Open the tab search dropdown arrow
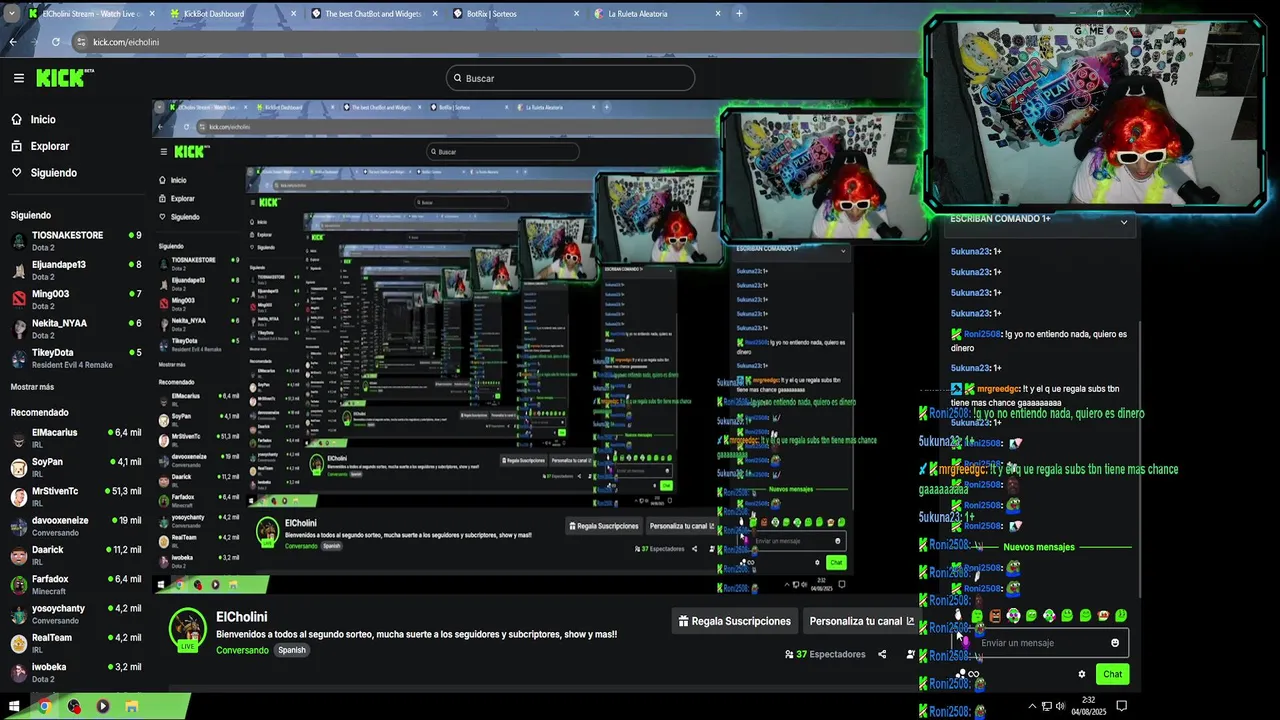Screen dimensions: 1280x720 pyautogui.click(x=10, y=14)
